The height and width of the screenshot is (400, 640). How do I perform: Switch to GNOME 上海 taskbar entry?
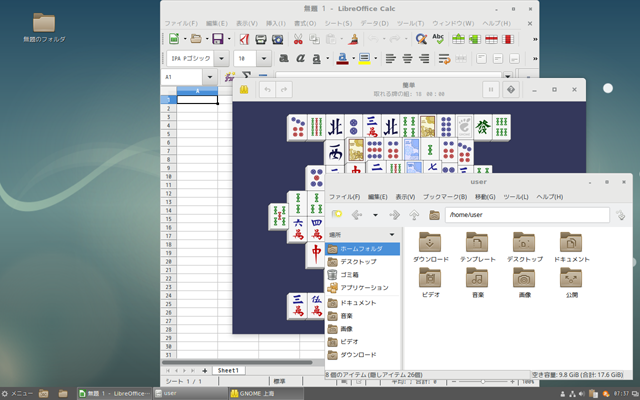(x=266, y=393)
